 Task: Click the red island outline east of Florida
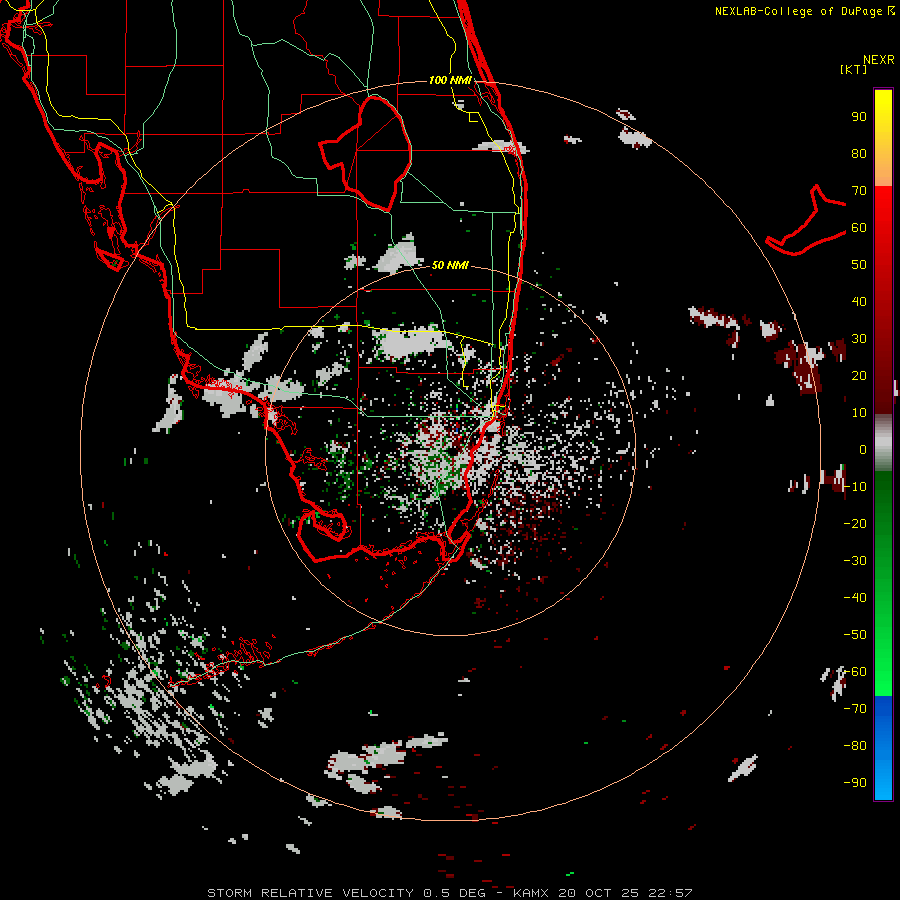pos(806,220)
